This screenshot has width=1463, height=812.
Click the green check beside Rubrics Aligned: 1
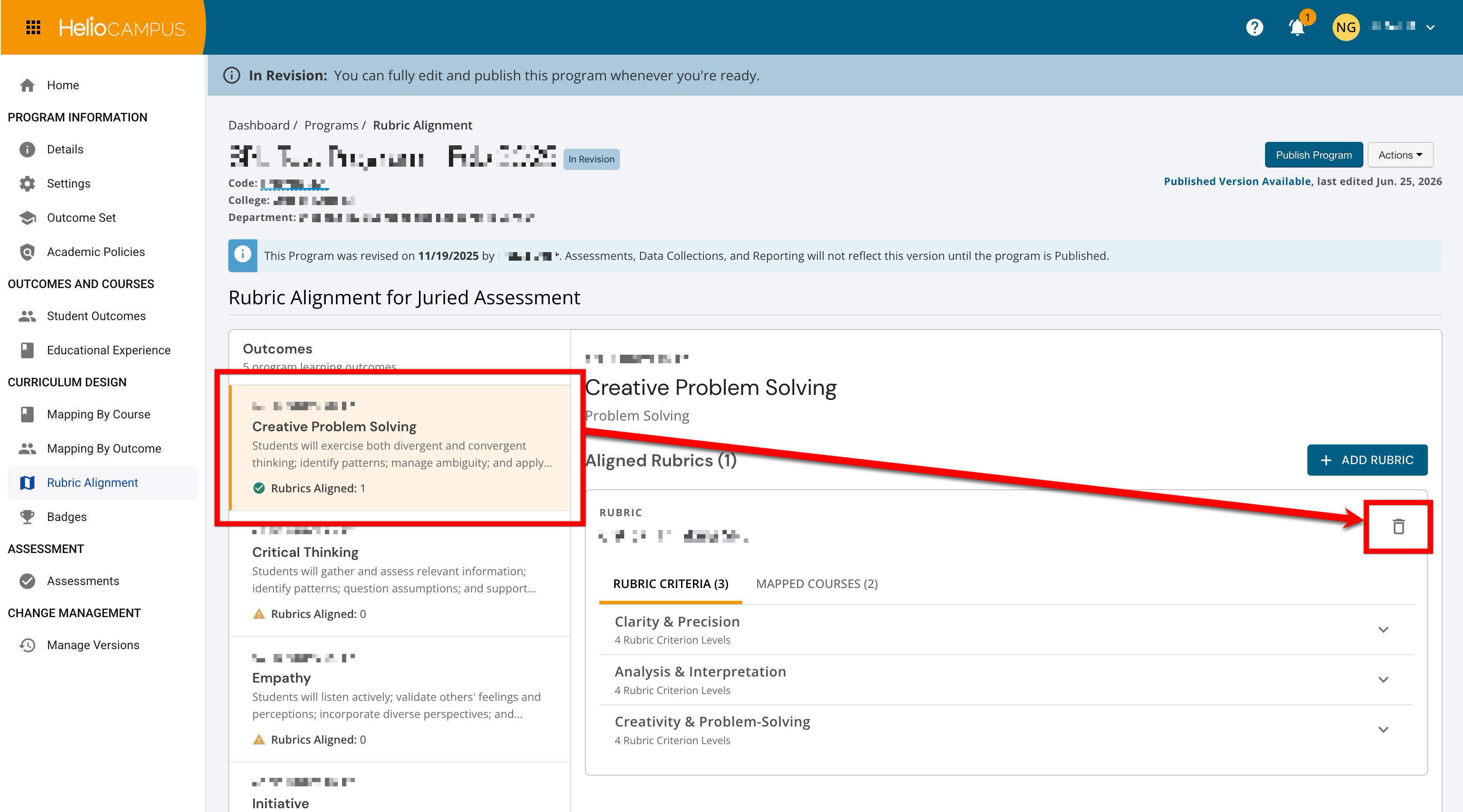[x=259, y=488]
